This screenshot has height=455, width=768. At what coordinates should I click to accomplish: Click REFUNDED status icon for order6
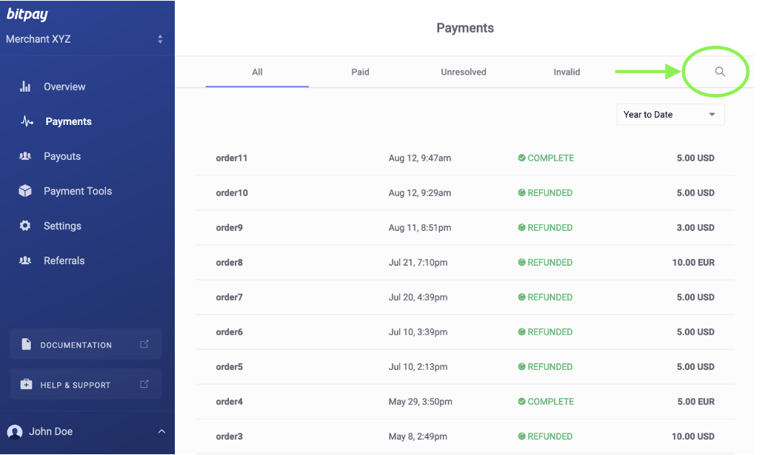click(x=522, y=332)
